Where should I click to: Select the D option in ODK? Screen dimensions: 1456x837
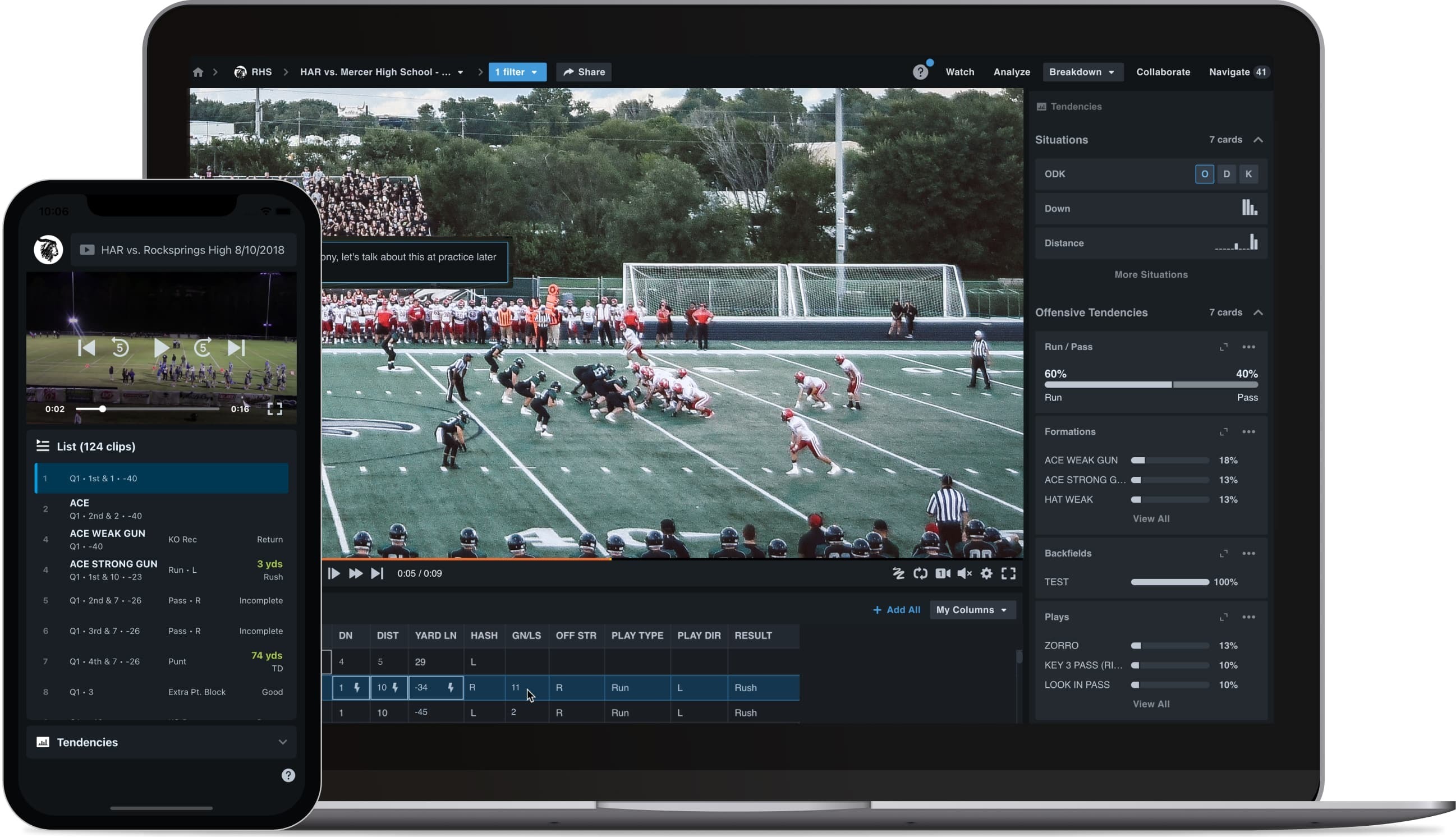tap(1226, 173)
